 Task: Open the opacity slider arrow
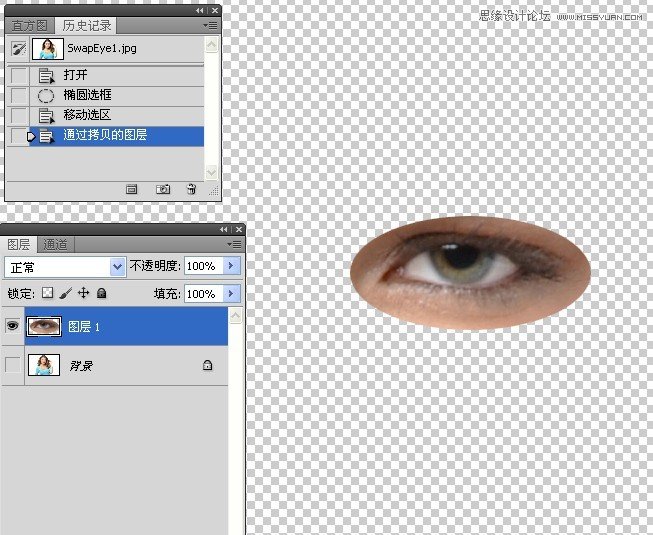[232, 266]
